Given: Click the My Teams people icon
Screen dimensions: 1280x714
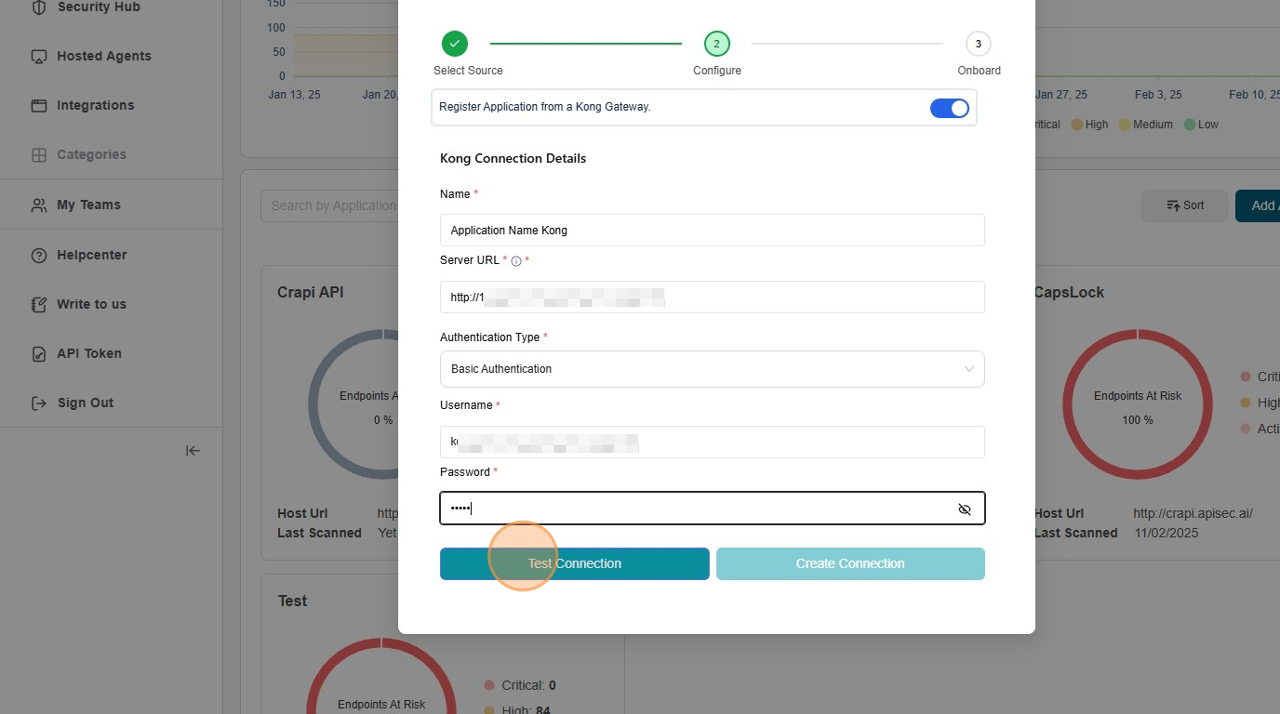Looking at the screenshot, I should click(x=39, y=205).
